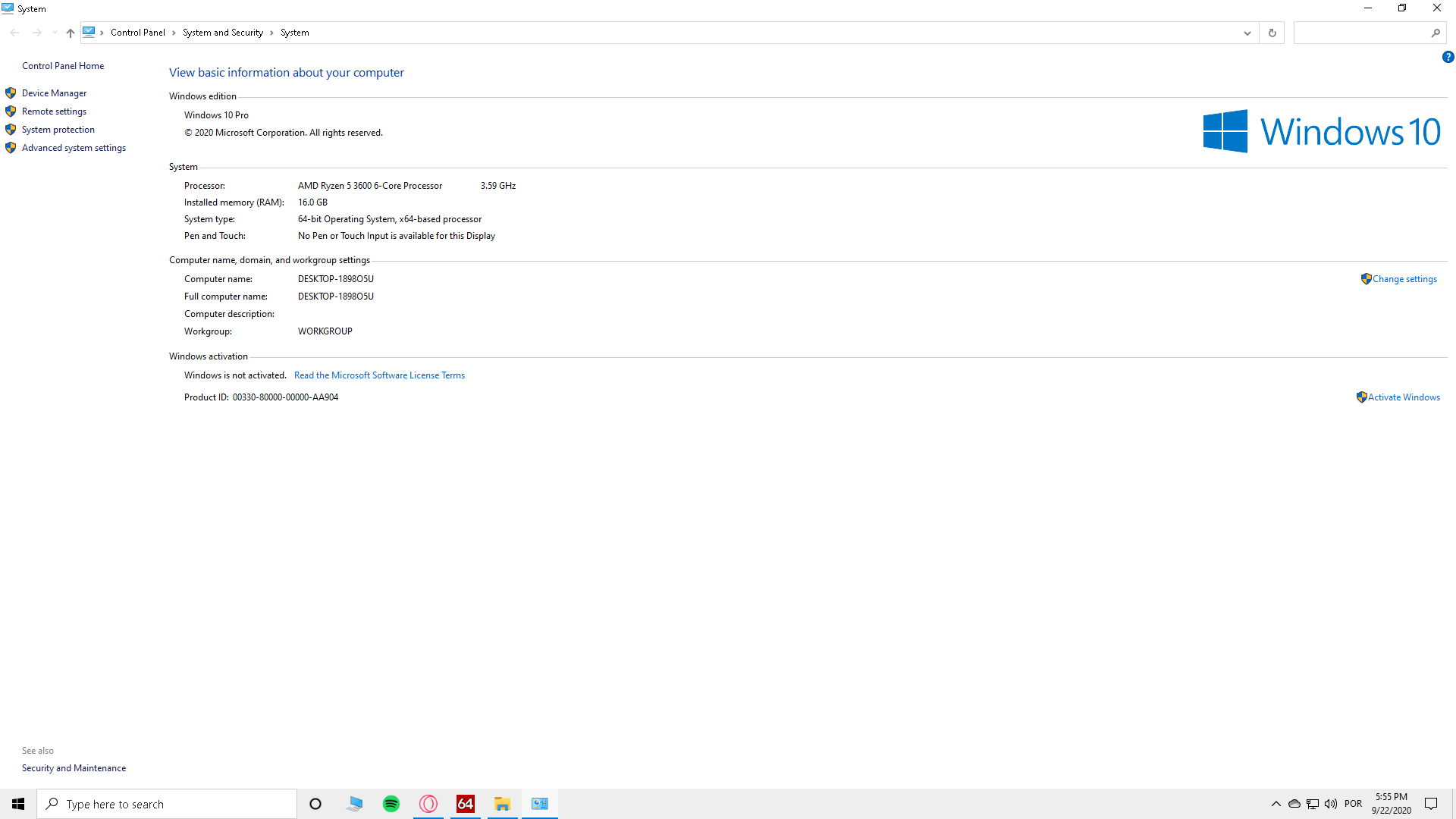Screen dimensions: 1456x819
Task: Click the Windows 10 Pro edition text
Action: [216, 115]
